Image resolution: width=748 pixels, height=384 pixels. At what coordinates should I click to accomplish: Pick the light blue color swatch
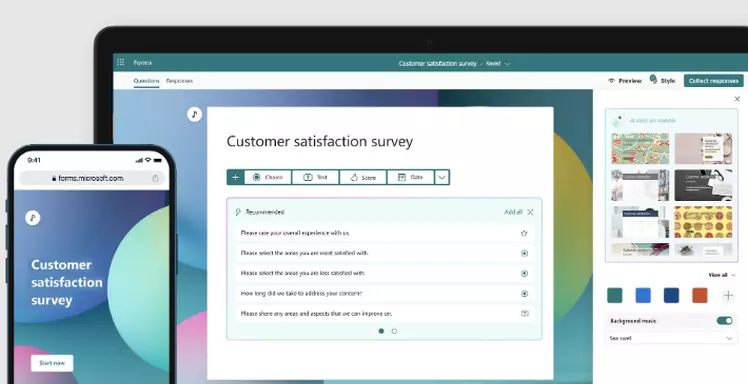coord(643,295)
